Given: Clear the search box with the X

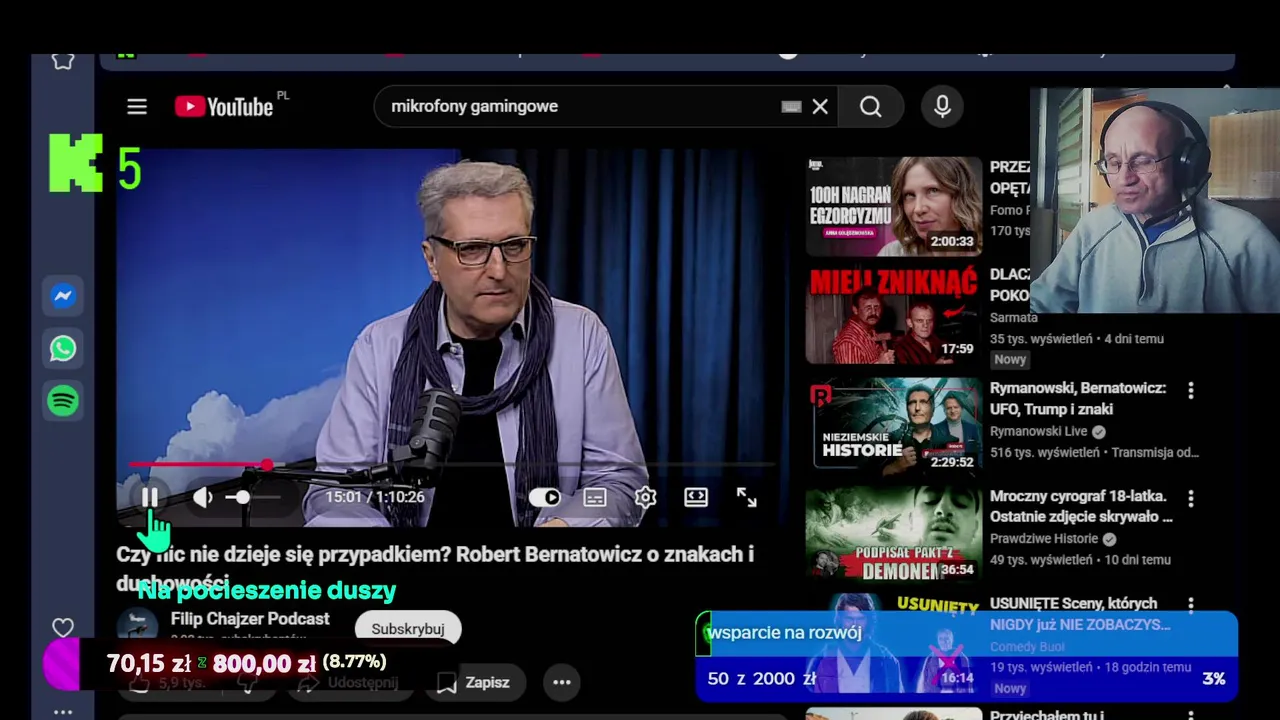Looking at the screenshot, I should (x=820, y=107).
